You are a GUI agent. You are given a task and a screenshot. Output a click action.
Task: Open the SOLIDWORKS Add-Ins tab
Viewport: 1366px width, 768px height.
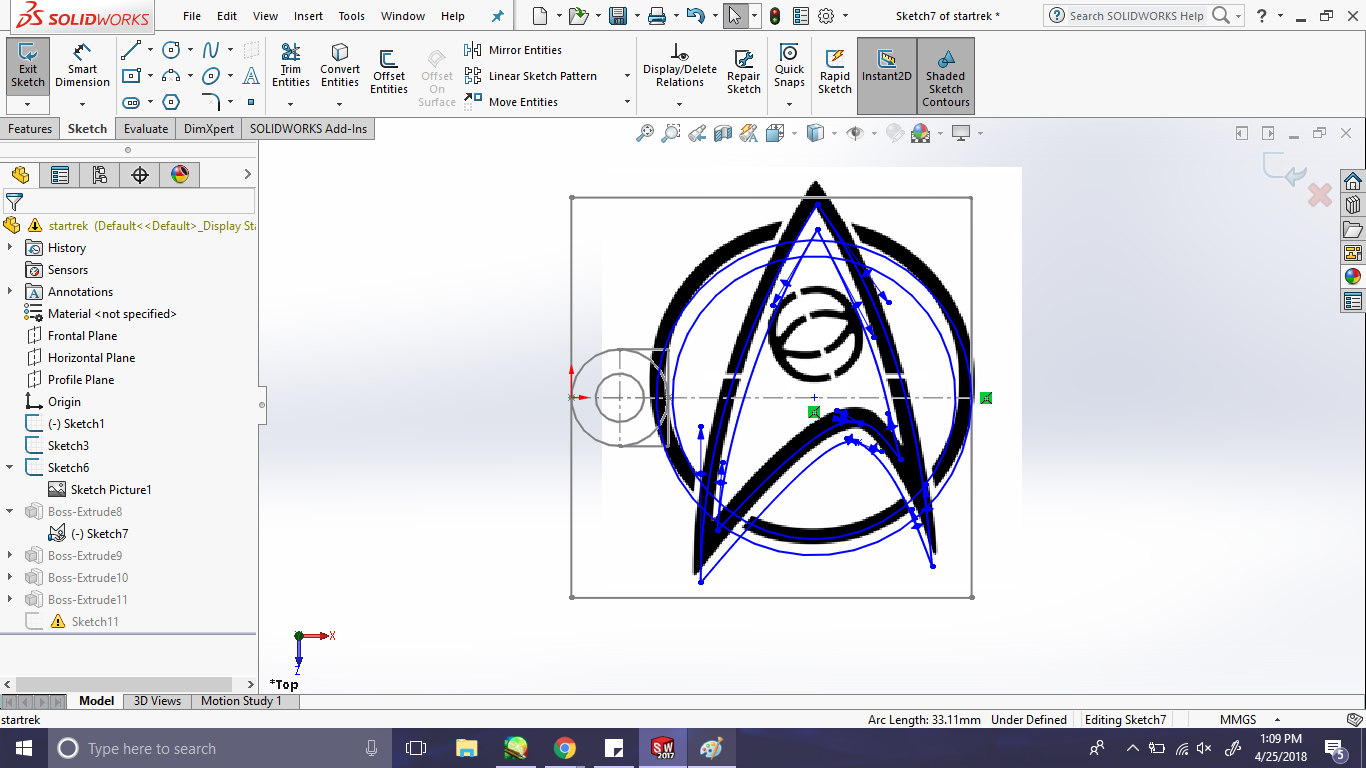(308, 128)
